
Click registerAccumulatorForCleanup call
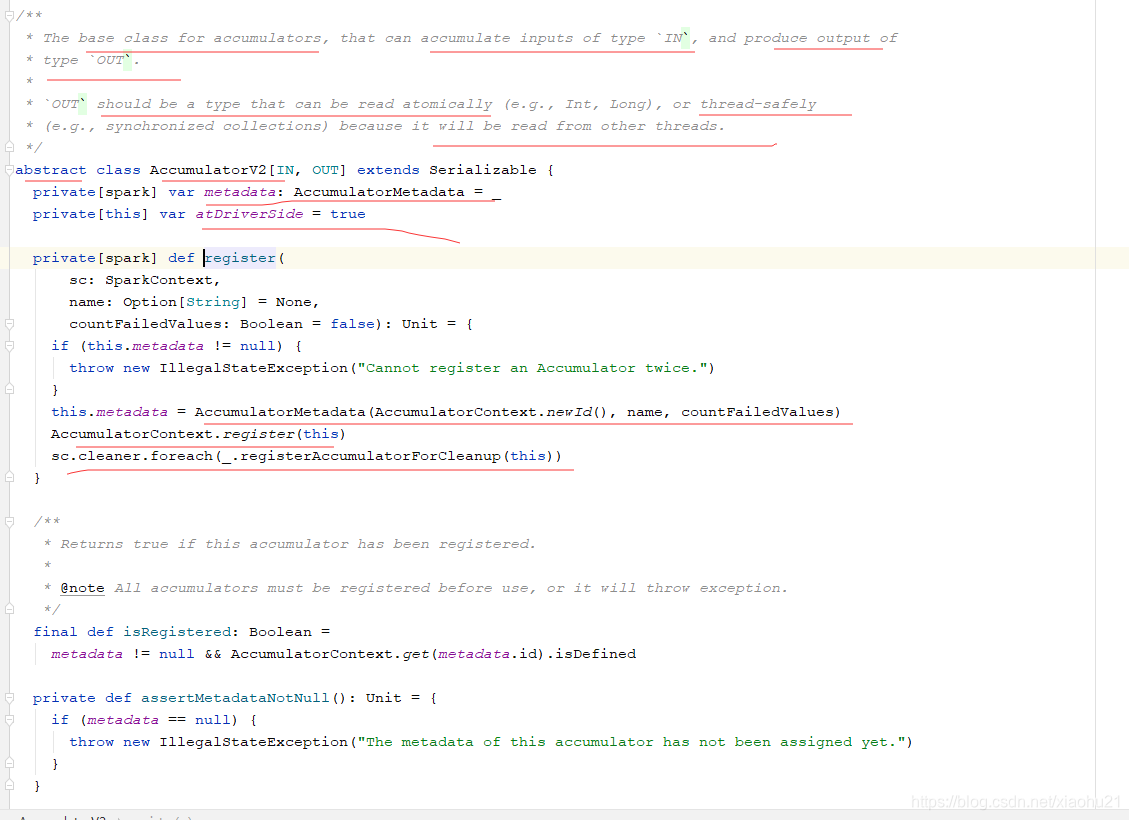point(370,456)
